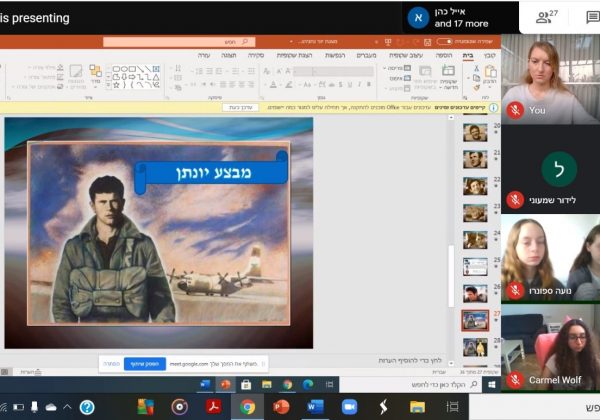Screen dimensions: 600x420
Task: Click the Clear Formatting icon in font group
Action: click(267, 71)
